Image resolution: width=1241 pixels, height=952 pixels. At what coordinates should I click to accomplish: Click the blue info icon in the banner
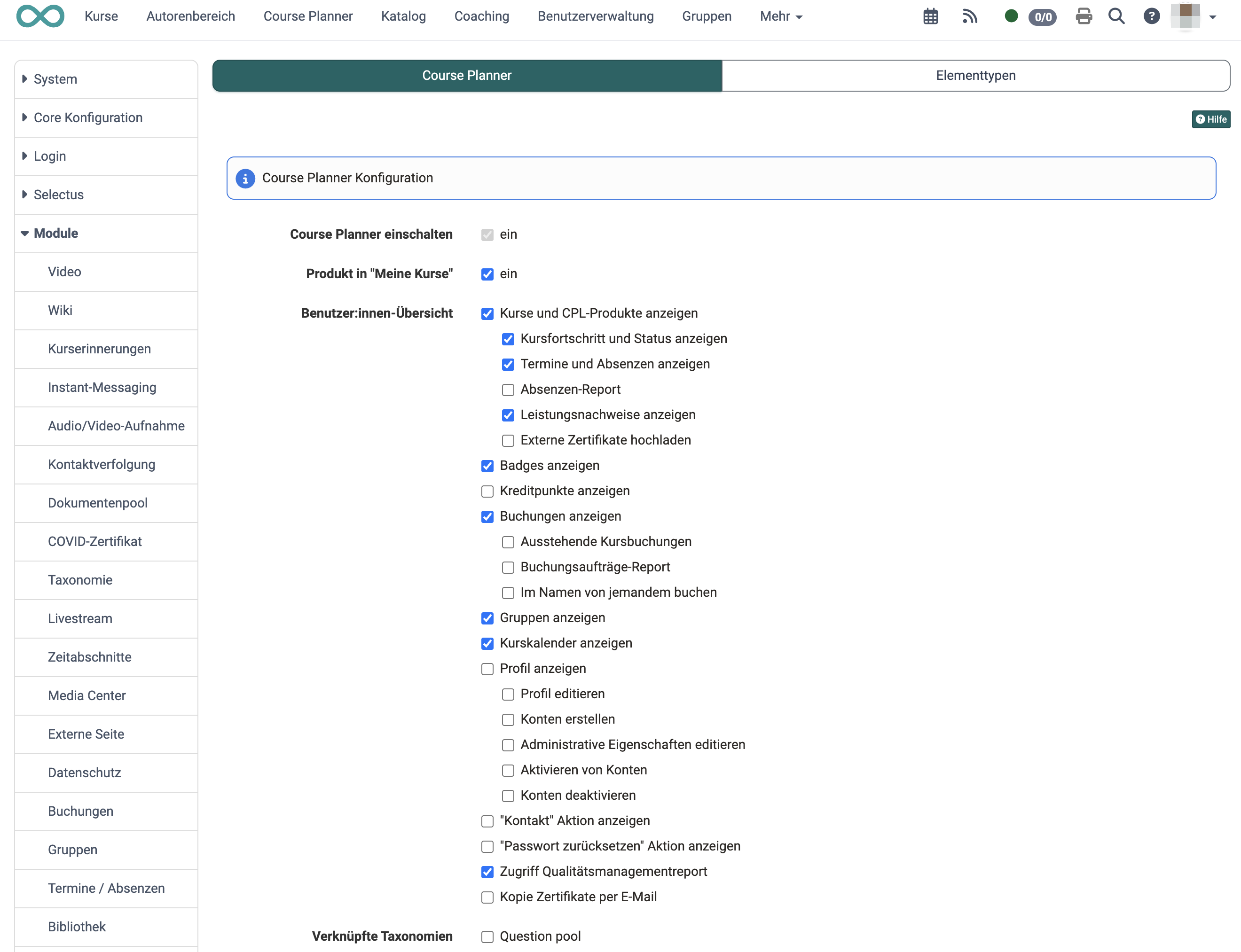[x=245, y=179]
